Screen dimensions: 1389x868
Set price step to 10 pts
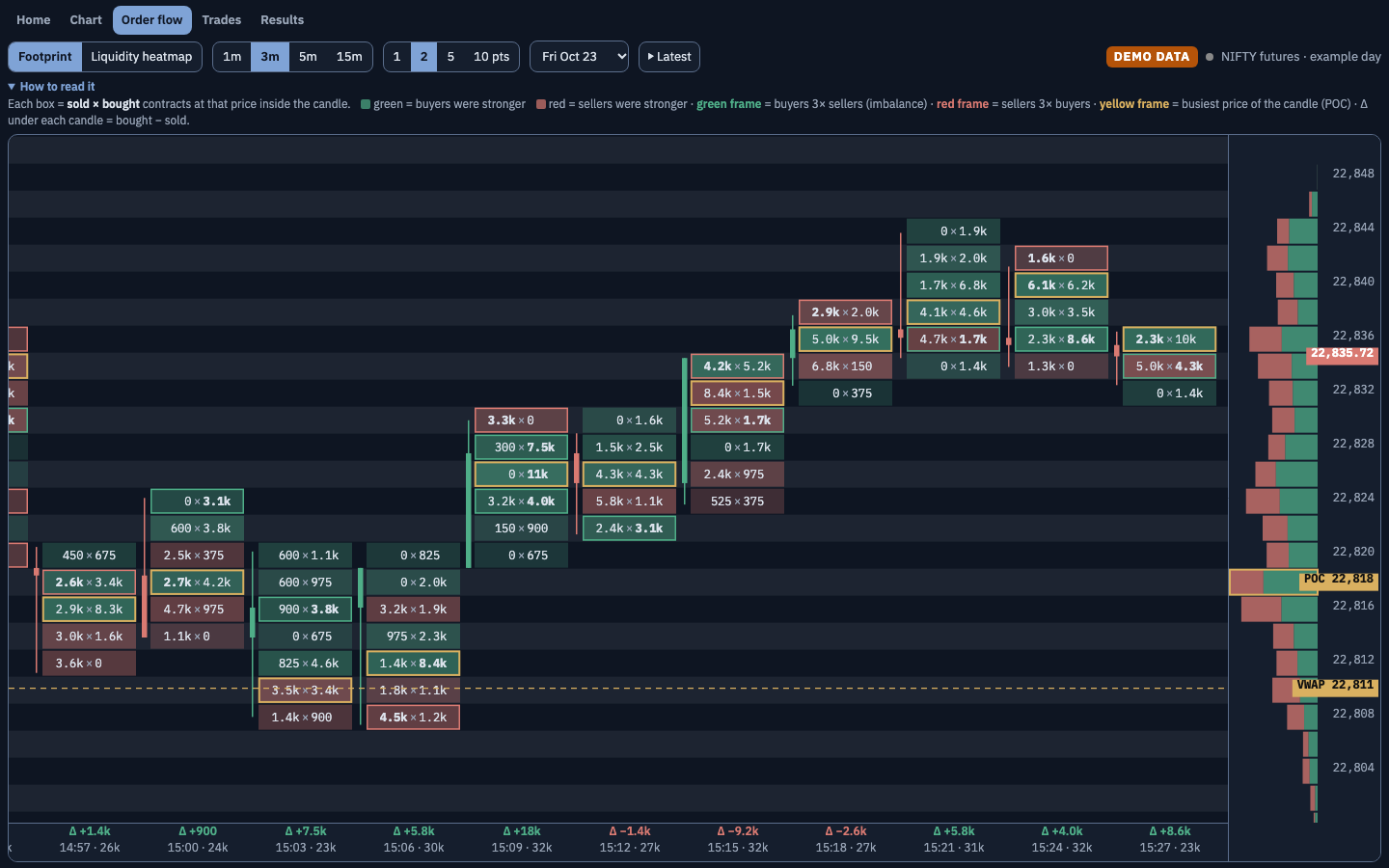point(491,57)
